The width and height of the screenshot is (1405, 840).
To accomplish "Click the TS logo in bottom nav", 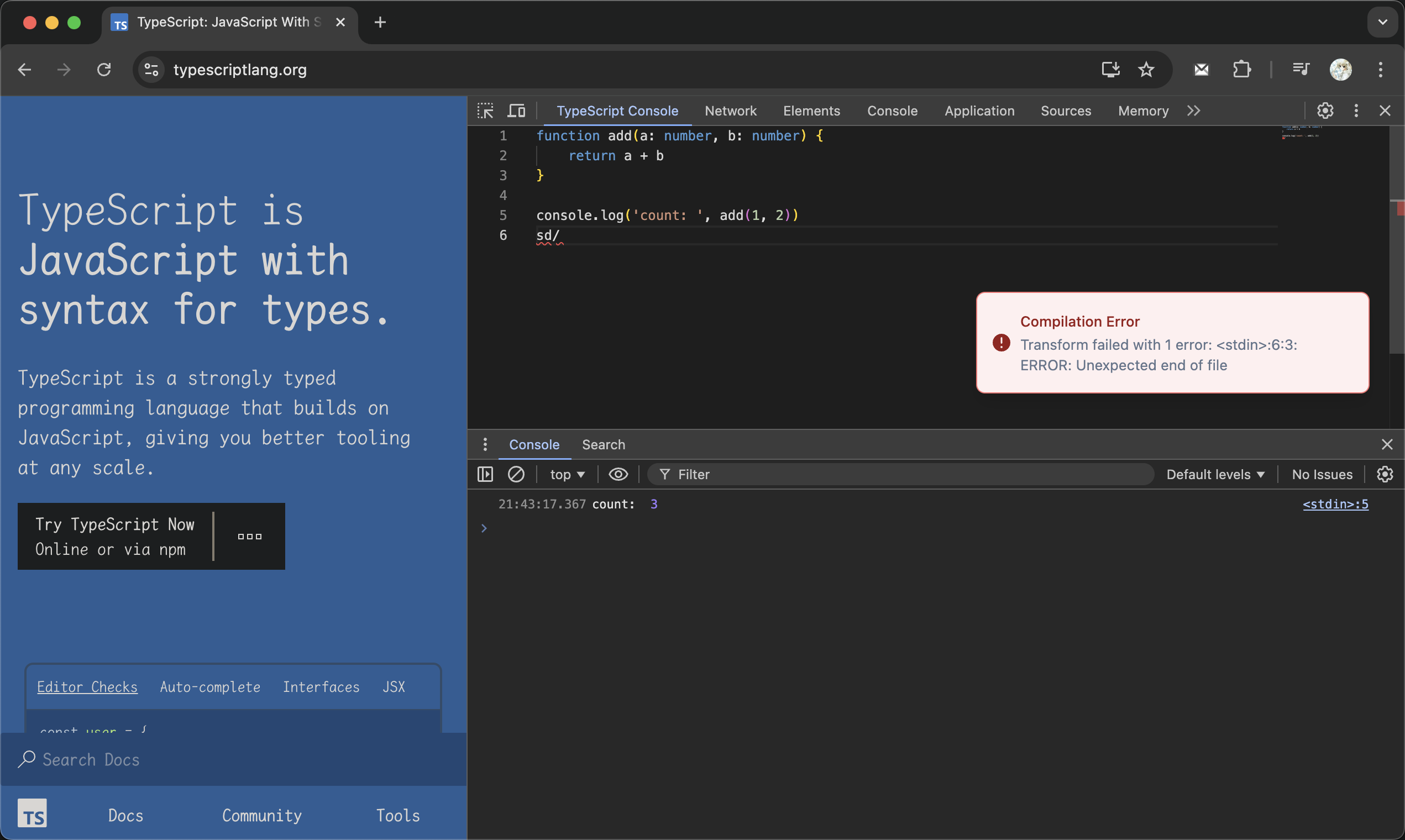I will click(x=32, y=813).
